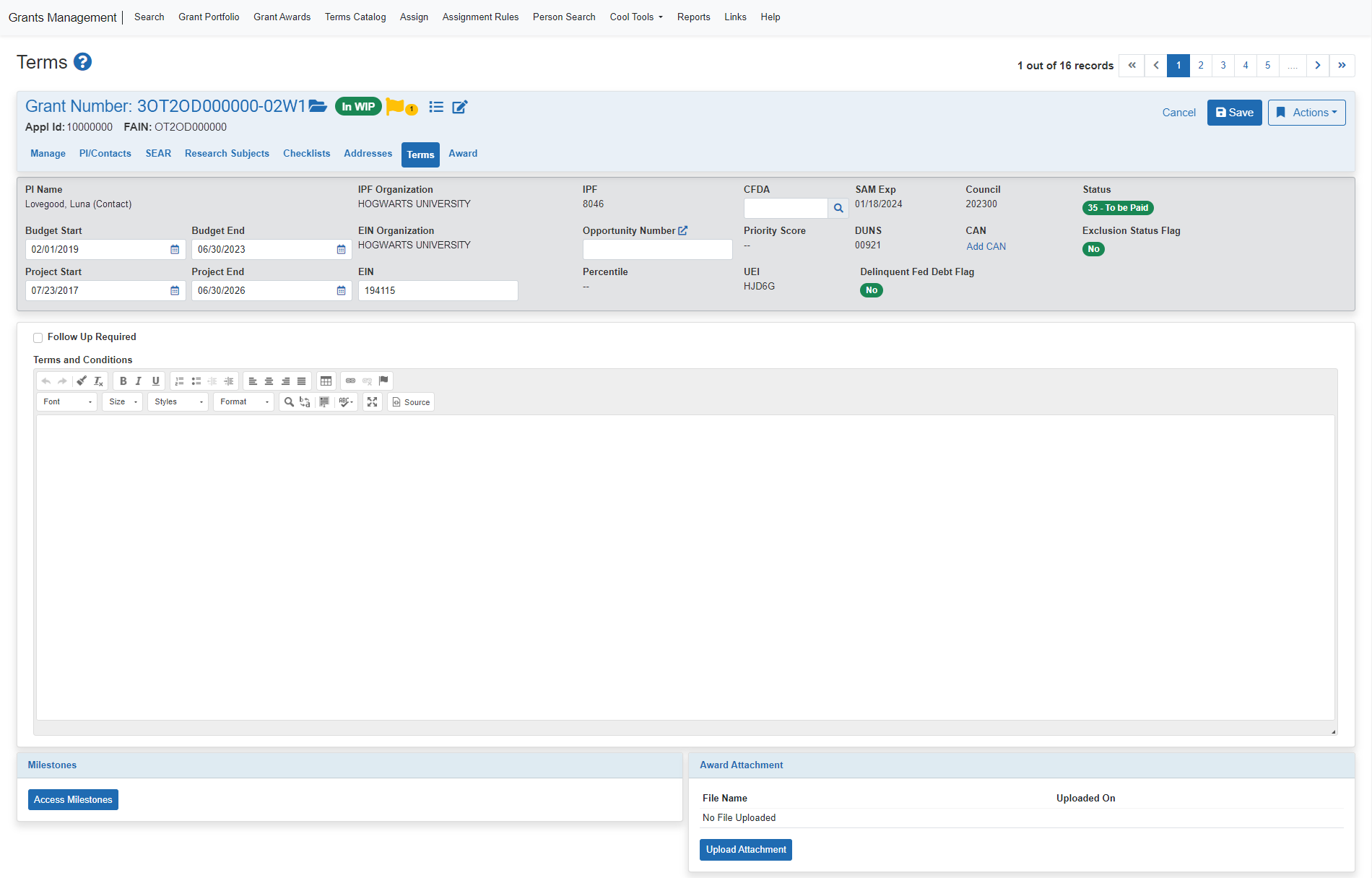Toggle bold formatting in the editor
Image resolution: width=1372 pixels, height=878 pixels.
[123, 381]
